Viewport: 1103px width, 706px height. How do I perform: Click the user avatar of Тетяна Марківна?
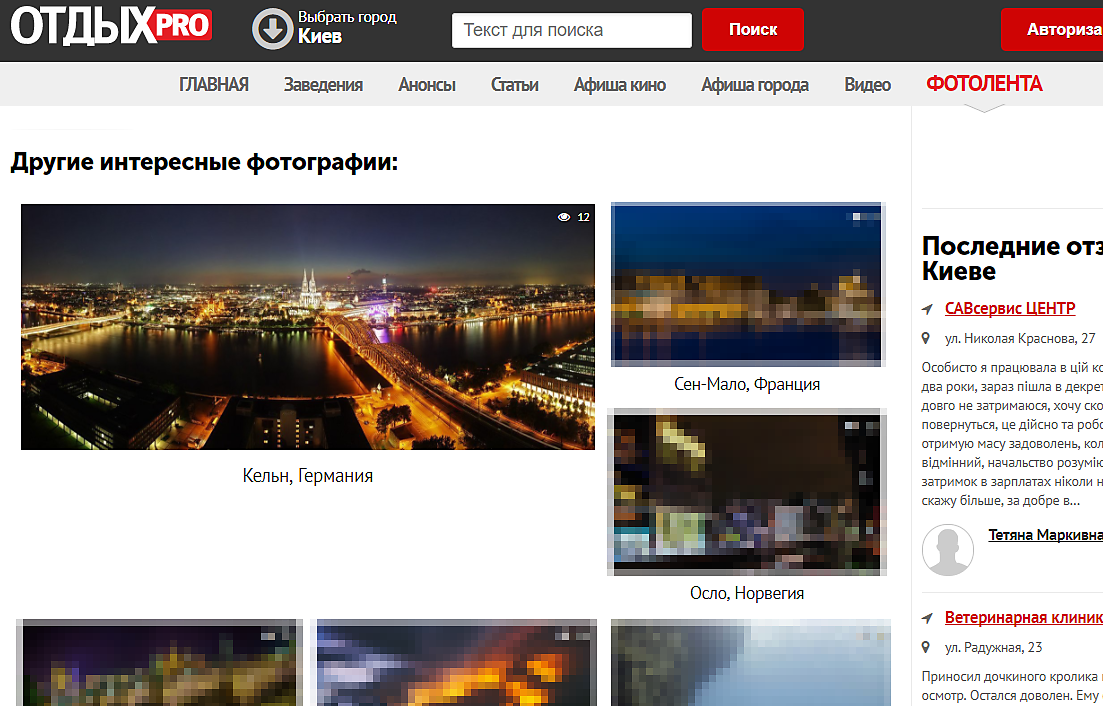click(947, 549)
